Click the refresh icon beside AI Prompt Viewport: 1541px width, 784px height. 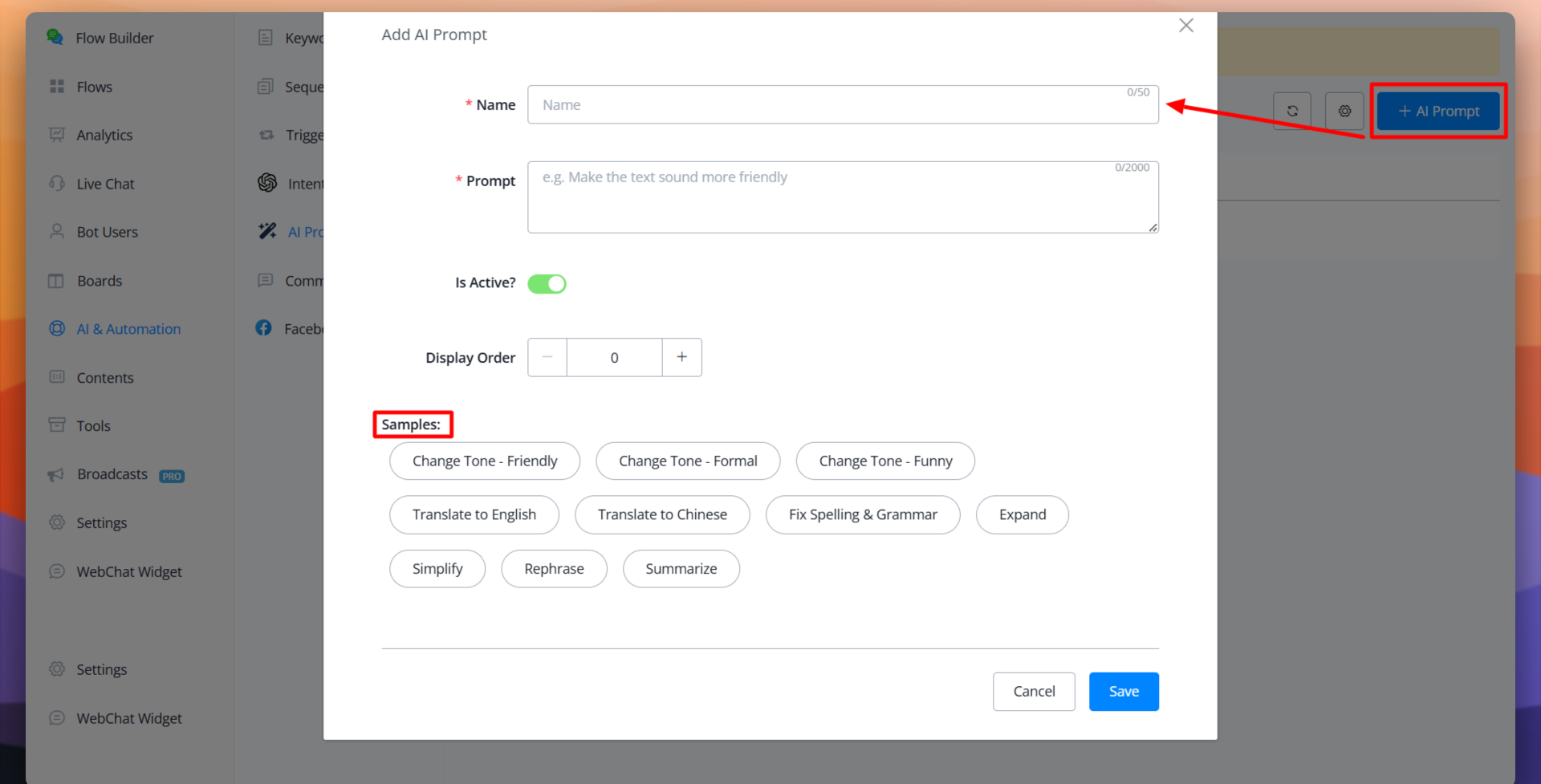(x=1292, y=111)
